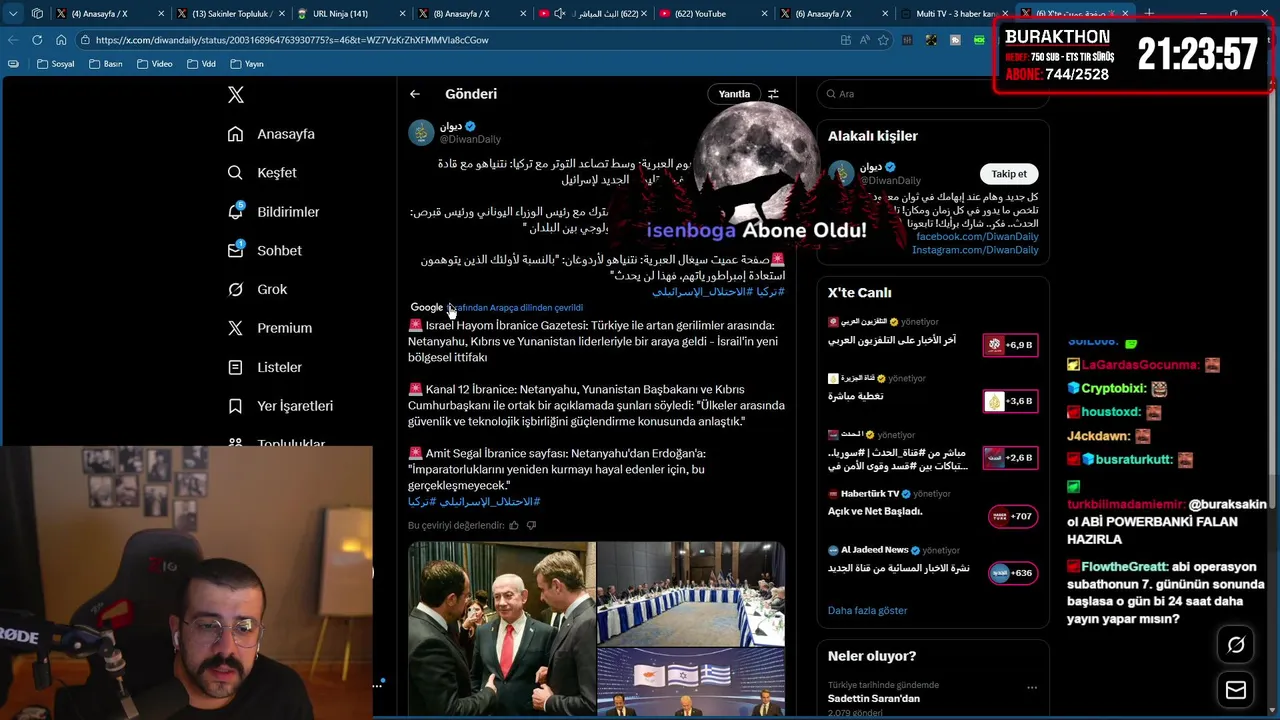Open the Vdd bookmarks folder
This screenshot has height=720, width=1280.
tap(202, 64)
